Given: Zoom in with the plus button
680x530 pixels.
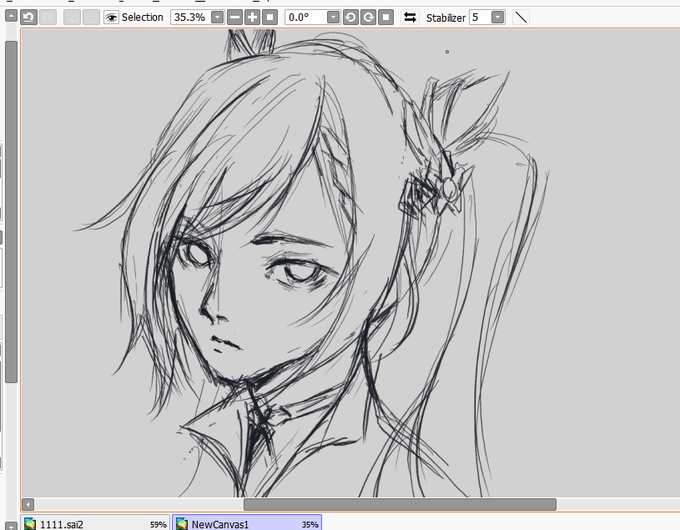Looking at the screenshot, I should pyautogui.click(x=252, y=17).
